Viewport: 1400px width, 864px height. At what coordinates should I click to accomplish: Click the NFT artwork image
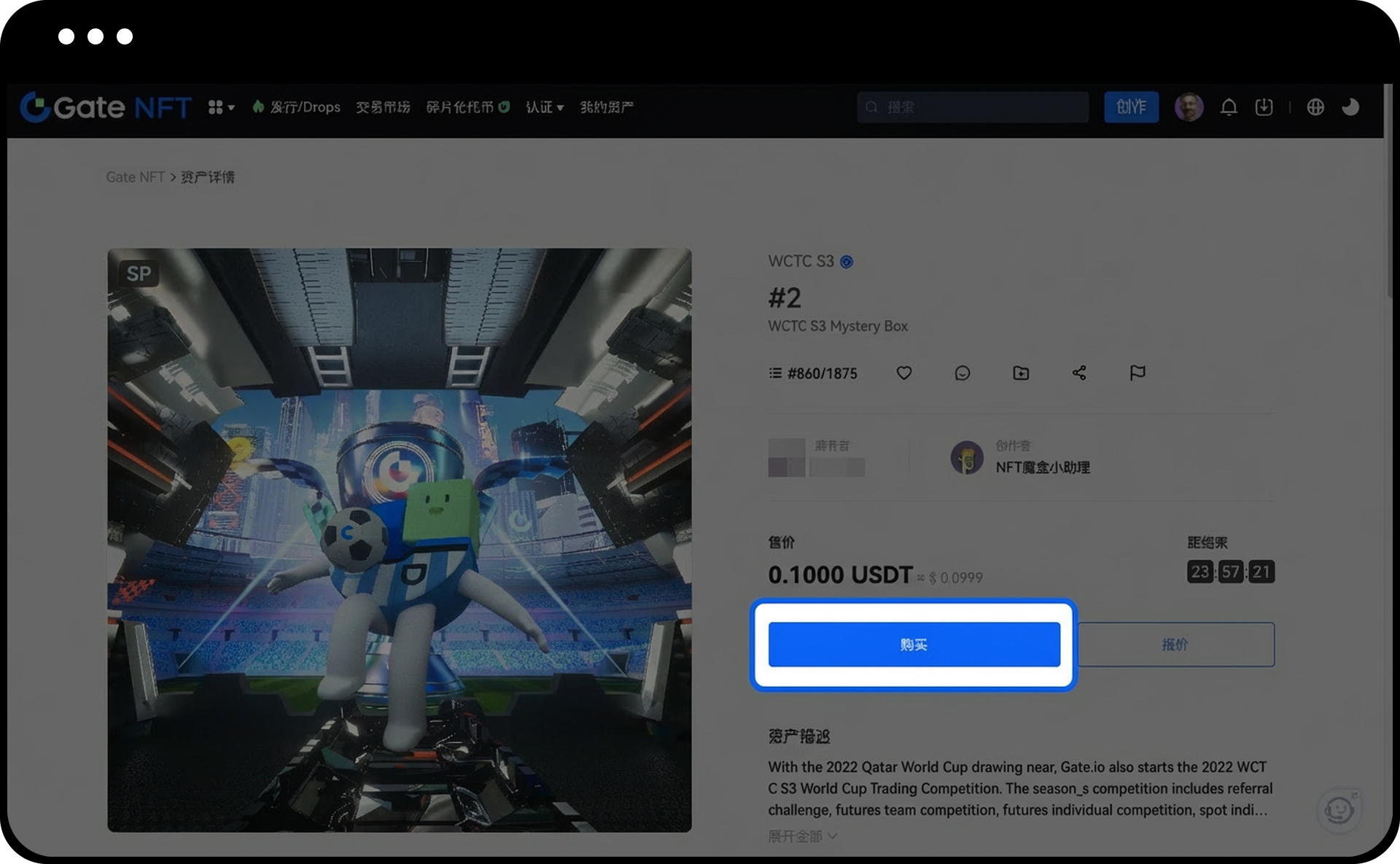[399, 540]
